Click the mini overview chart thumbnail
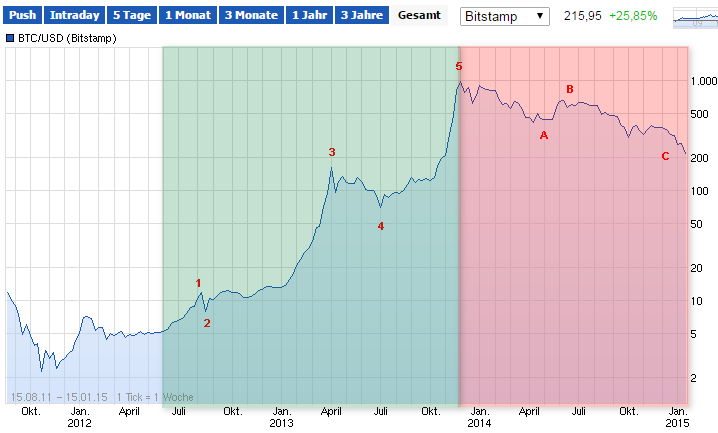 tap(695, 18)
